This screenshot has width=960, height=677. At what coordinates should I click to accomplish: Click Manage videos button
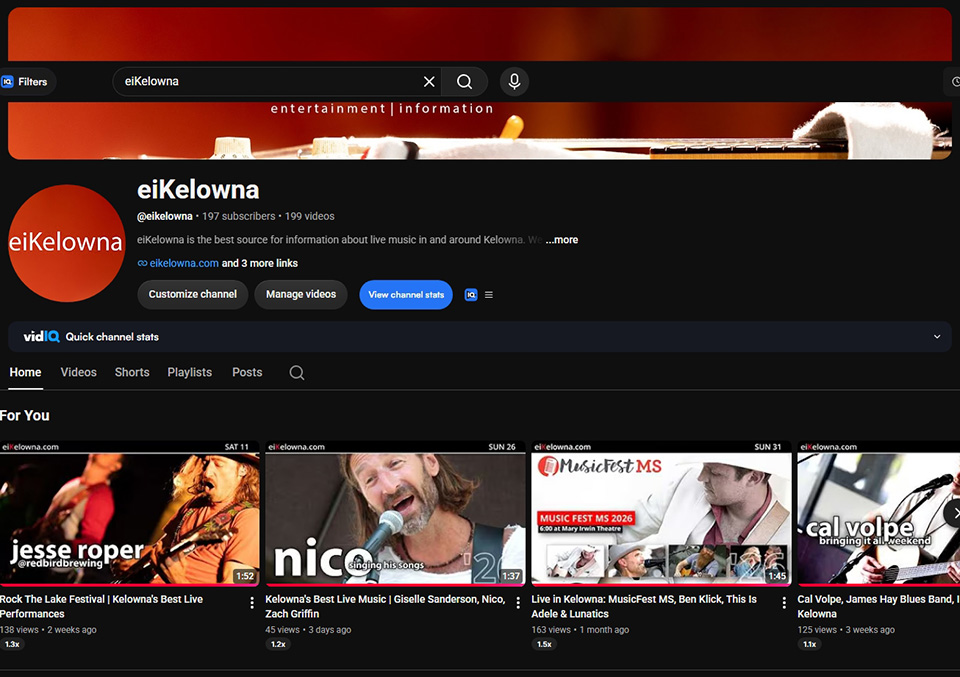click(301, 294)
